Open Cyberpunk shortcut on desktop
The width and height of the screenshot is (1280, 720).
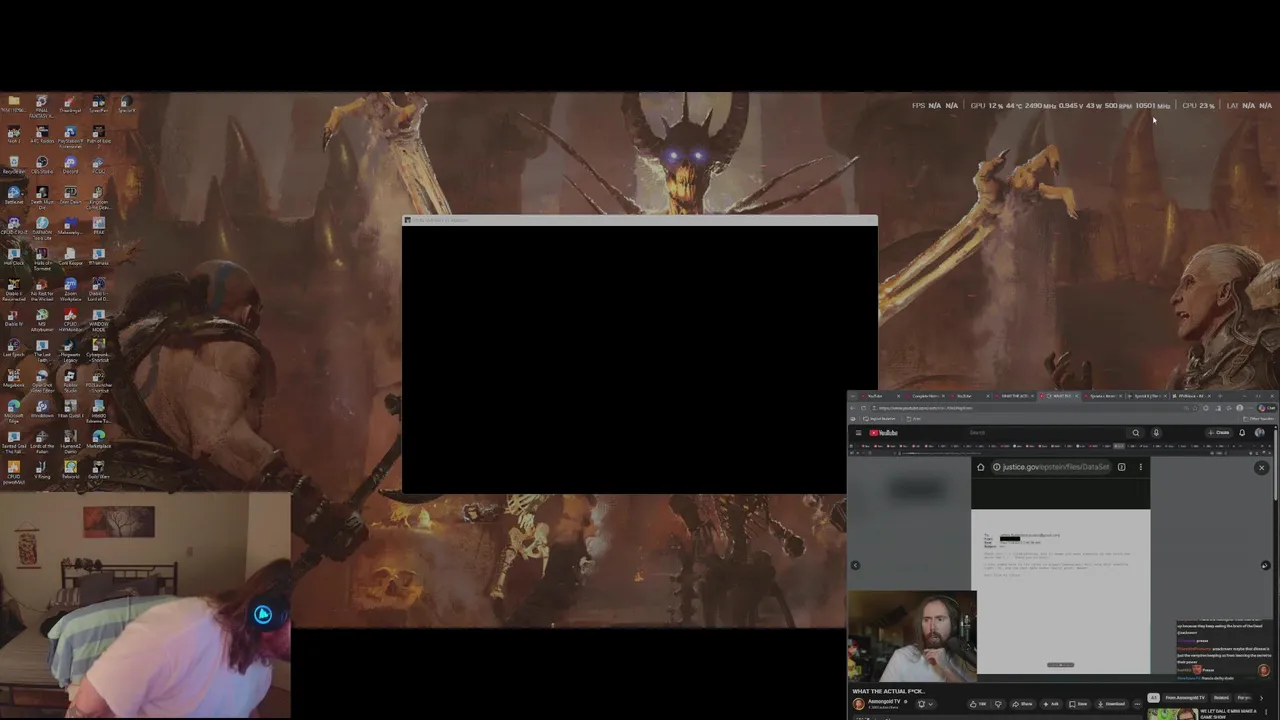[x=99, y=346]
